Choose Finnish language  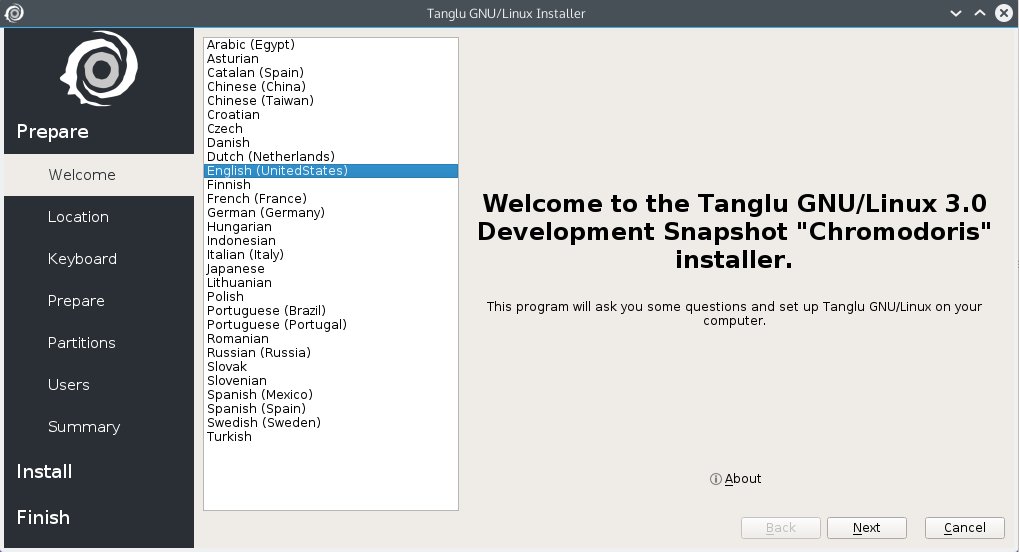[x=331, y=185]
